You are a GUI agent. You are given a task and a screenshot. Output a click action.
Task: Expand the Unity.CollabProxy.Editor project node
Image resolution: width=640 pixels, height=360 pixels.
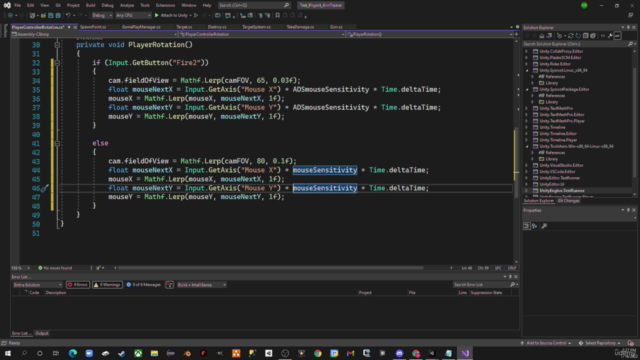[x=527, y=51]
